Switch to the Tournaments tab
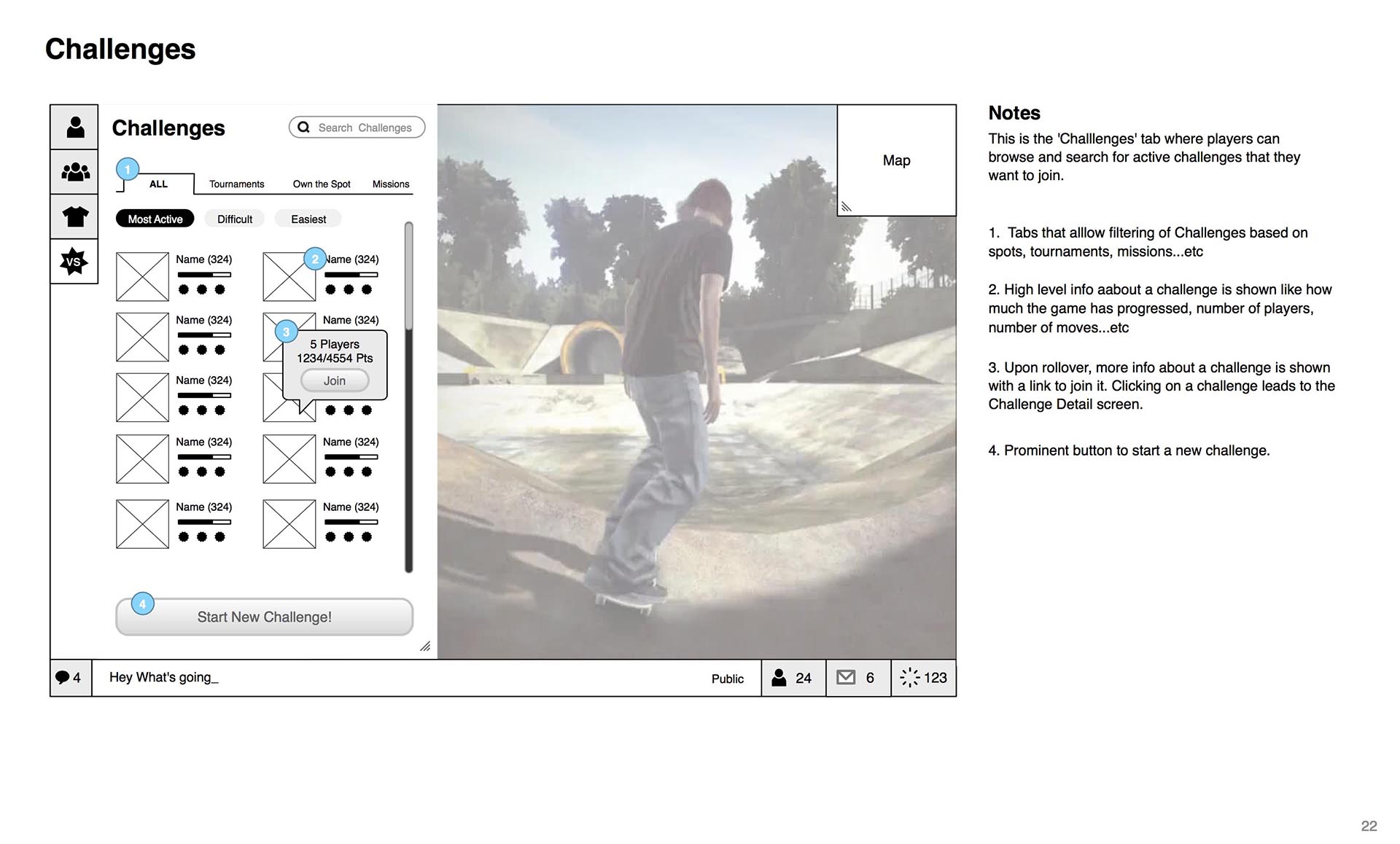 [x=236, y=184]
